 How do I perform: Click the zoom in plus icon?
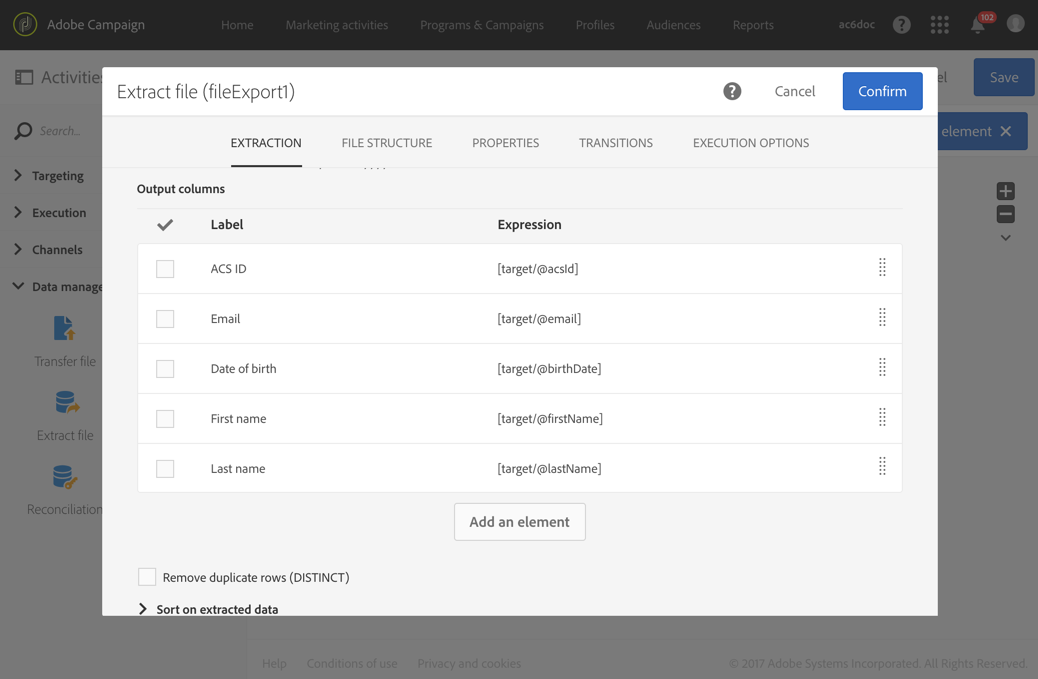(x=1005, y=191)
